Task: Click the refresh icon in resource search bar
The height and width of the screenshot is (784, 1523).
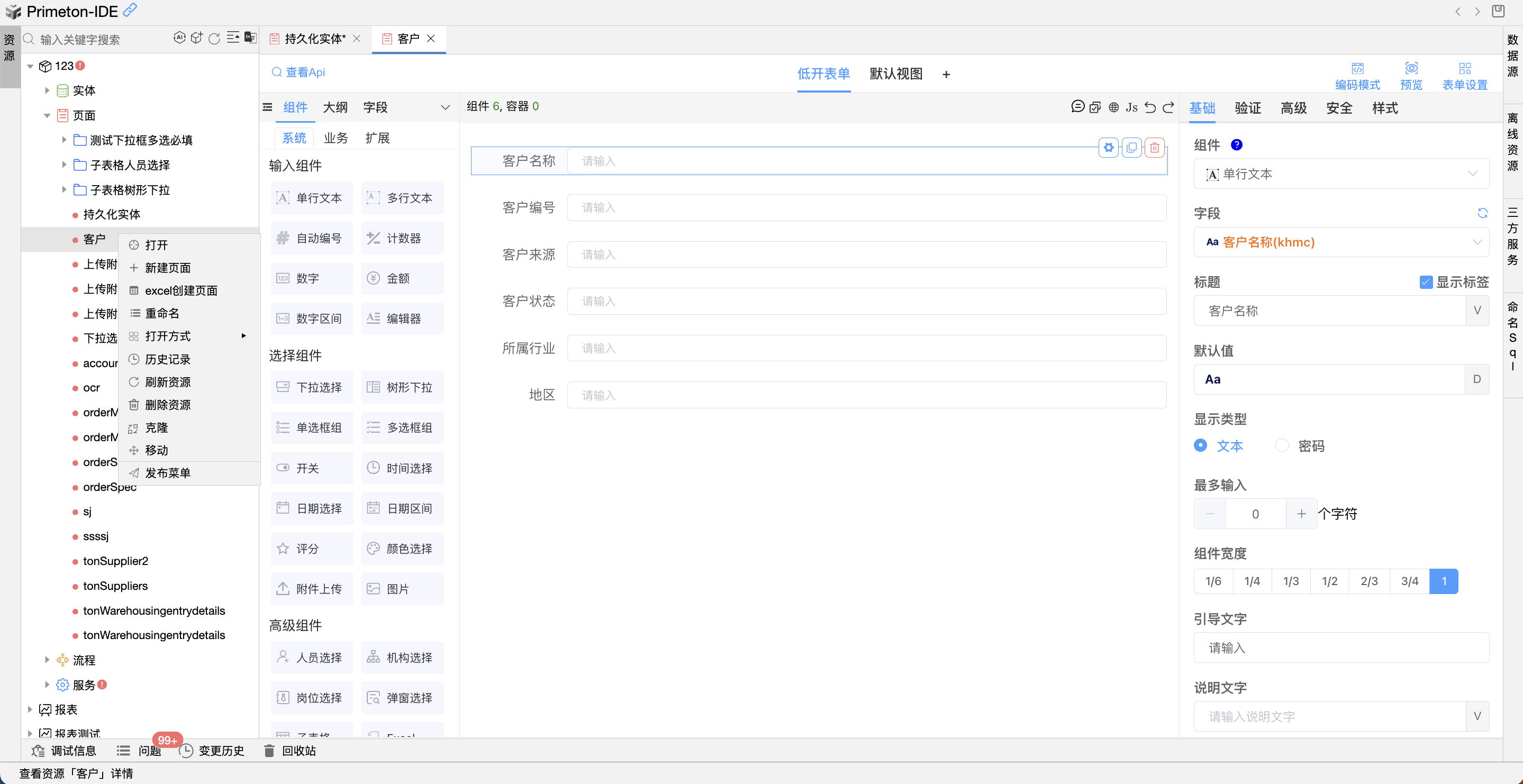Action: 214,39
